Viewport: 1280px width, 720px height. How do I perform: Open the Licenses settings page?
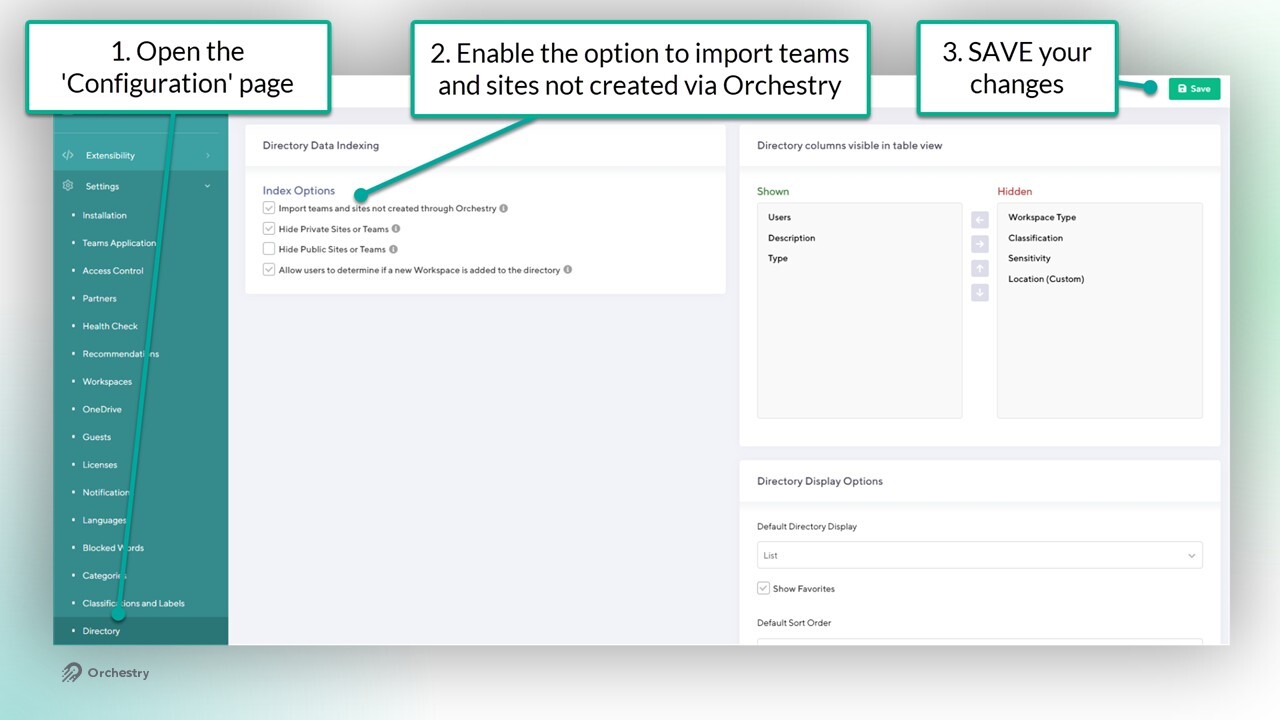coord(100,465)
